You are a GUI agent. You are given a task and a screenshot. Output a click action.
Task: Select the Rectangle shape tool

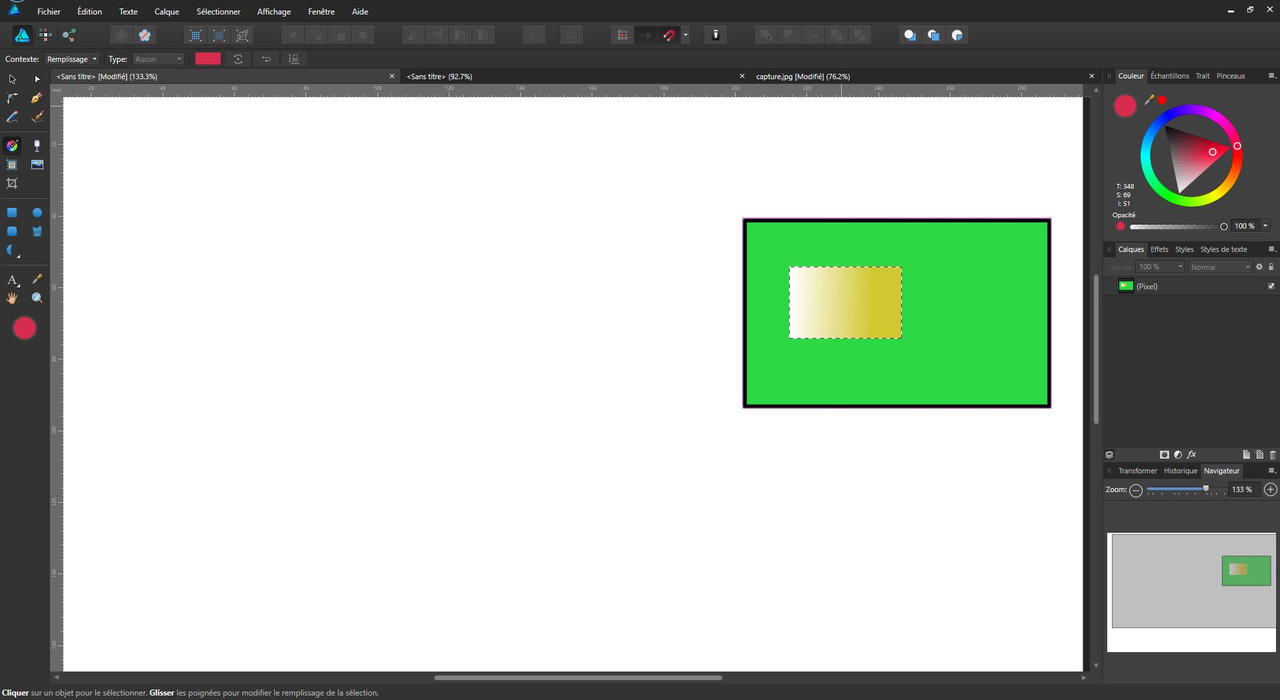(12, 212)
